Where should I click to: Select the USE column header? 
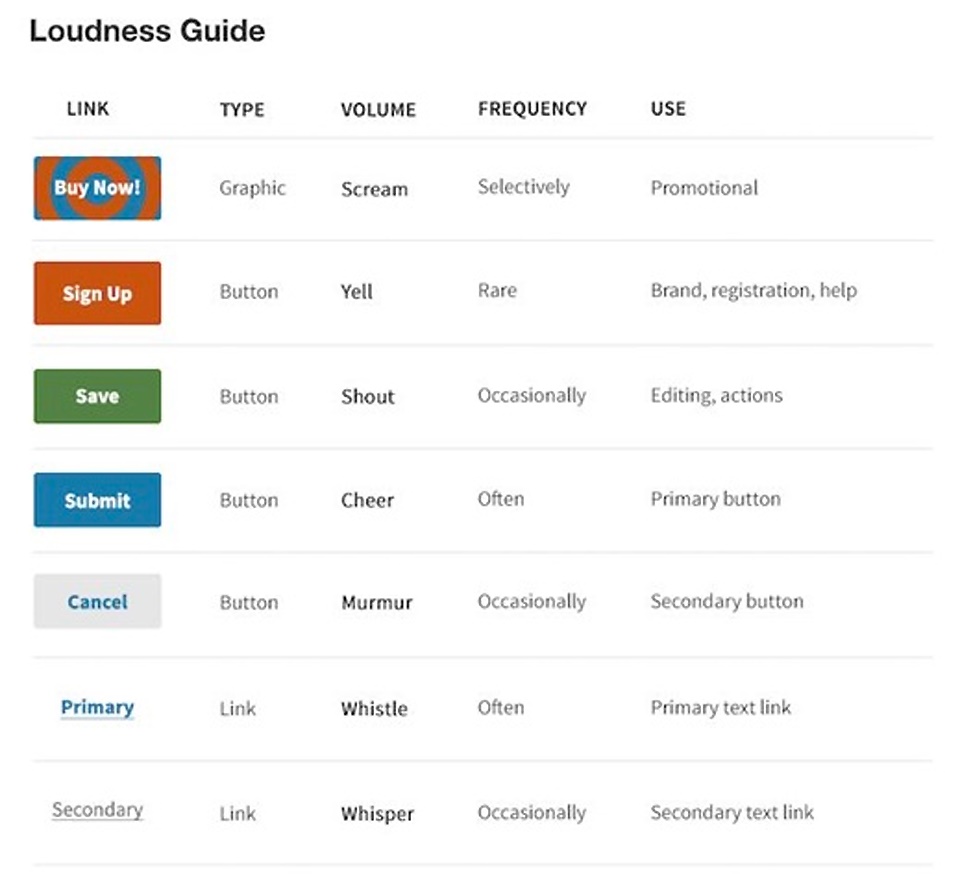click(x=668, y=109)
